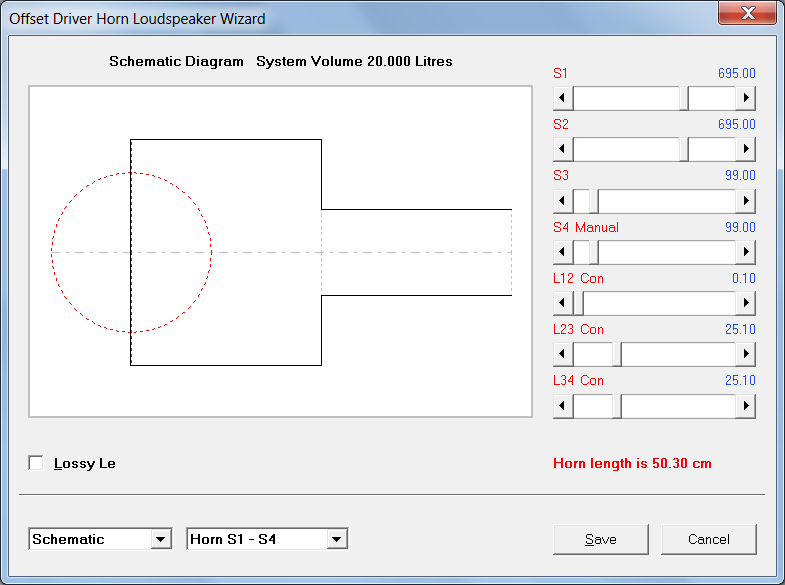Image resolution: width=785 pixels, height=585 pixels.
Task: Click the S2 slider thumb
Action: click(684, 149)
